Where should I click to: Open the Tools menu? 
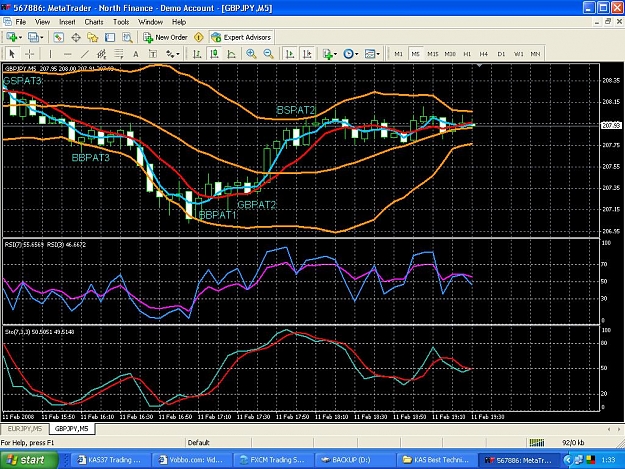tap(121, 22)
